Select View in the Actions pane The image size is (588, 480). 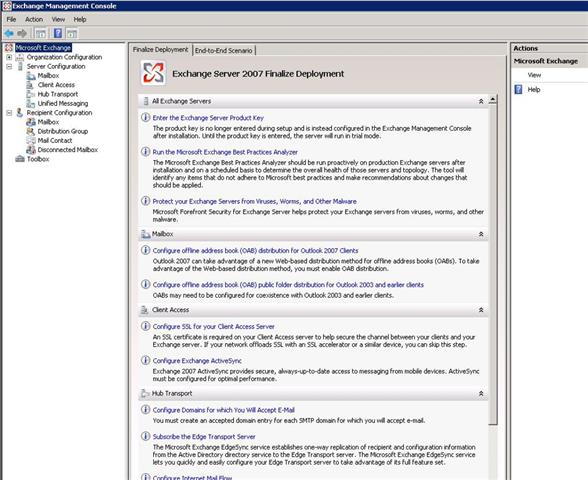click(x=534, y=75)
